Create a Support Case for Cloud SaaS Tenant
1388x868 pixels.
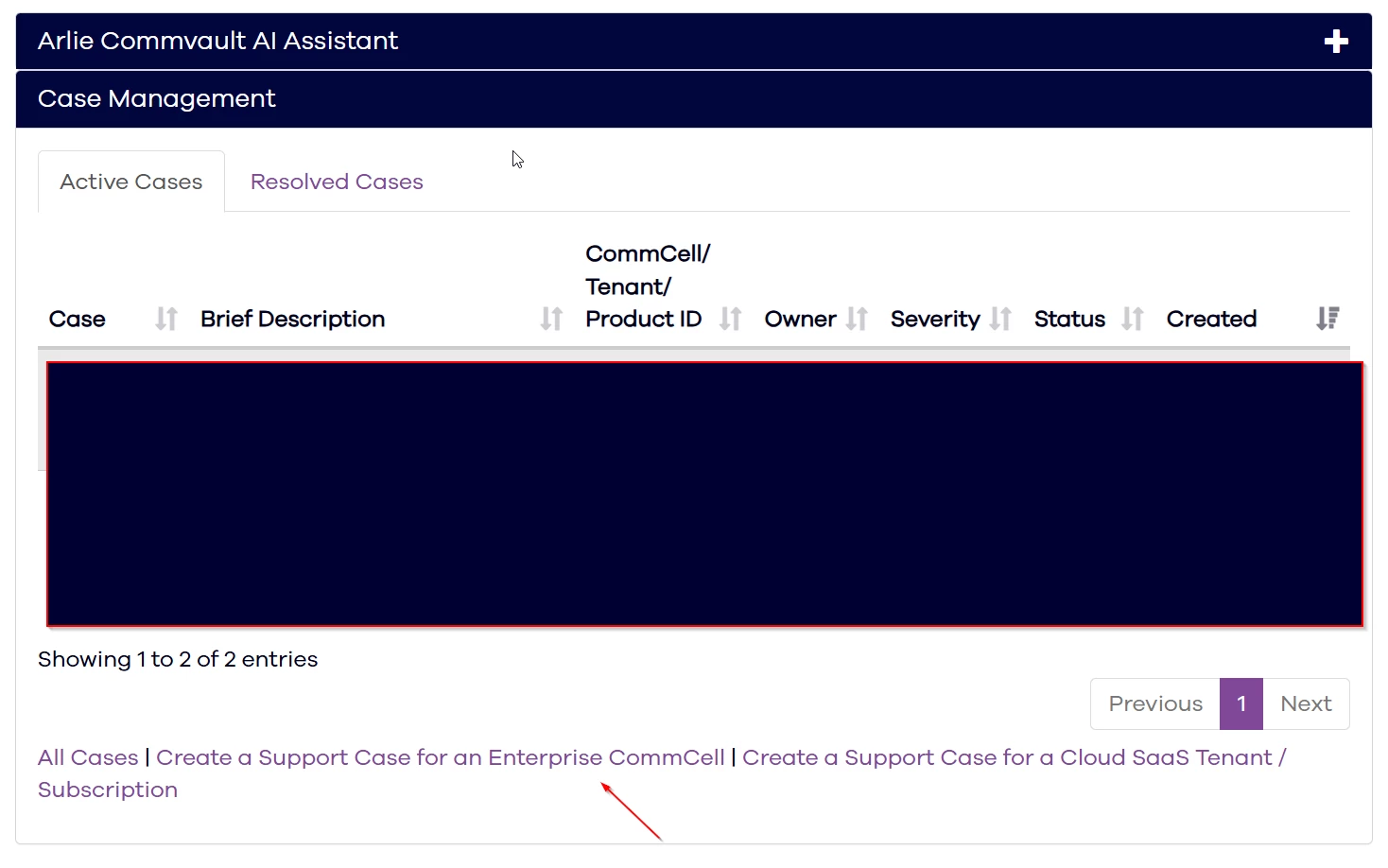662,773
